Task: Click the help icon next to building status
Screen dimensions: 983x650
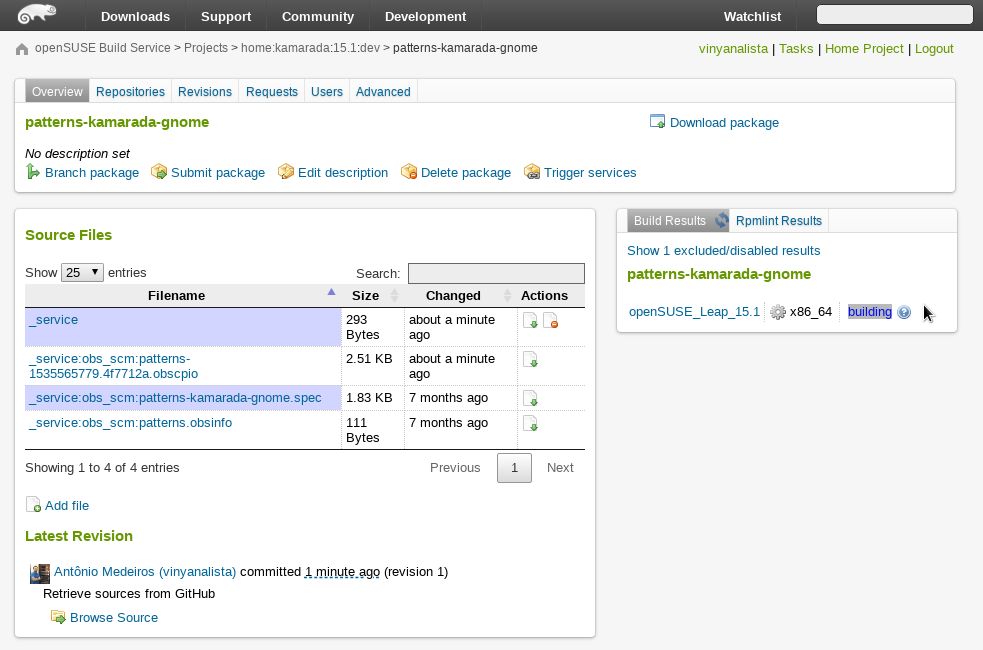Action: click(903, 312)
